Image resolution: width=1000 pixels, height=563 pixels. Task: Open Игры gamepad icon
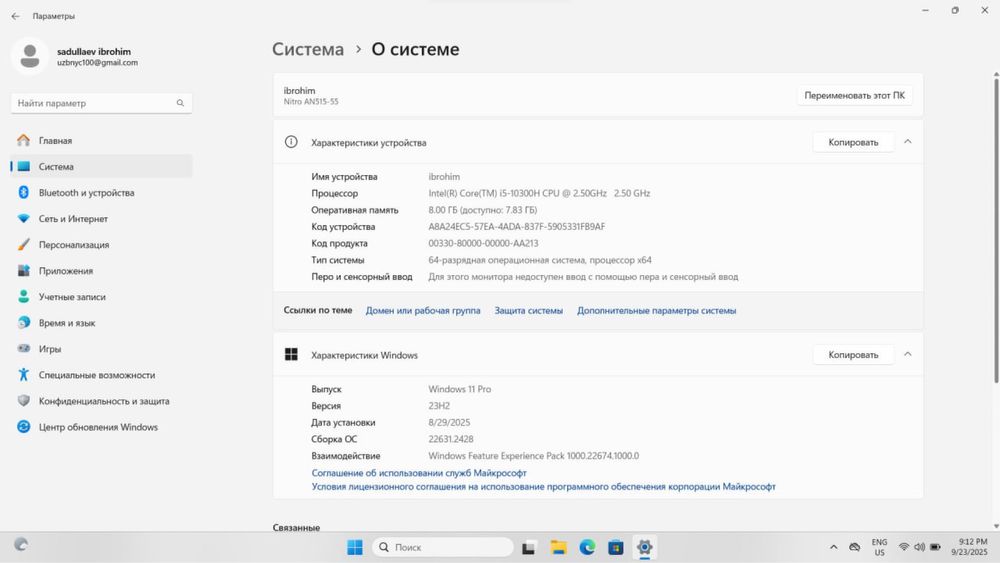click(x=24, y=349)
